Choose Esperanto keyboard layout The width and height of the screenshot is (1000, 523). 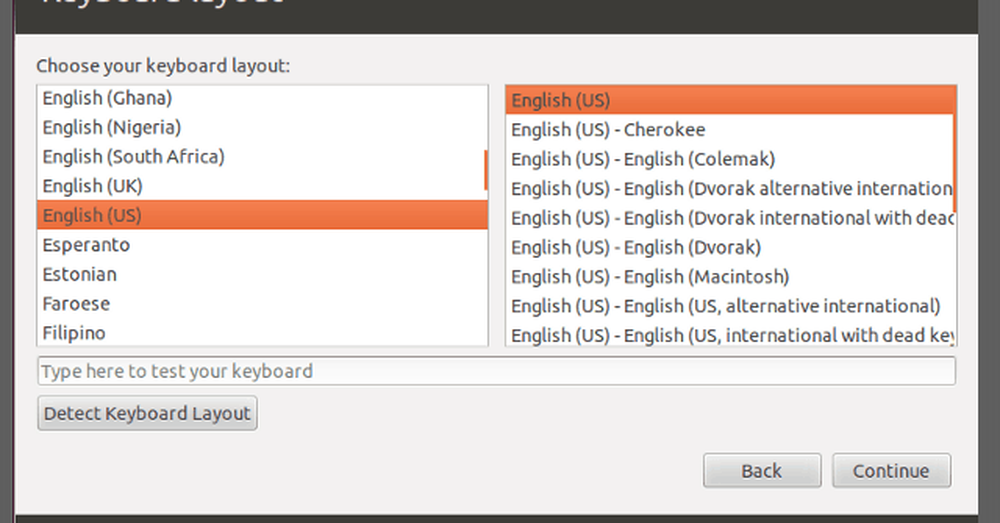click(86, 245)
